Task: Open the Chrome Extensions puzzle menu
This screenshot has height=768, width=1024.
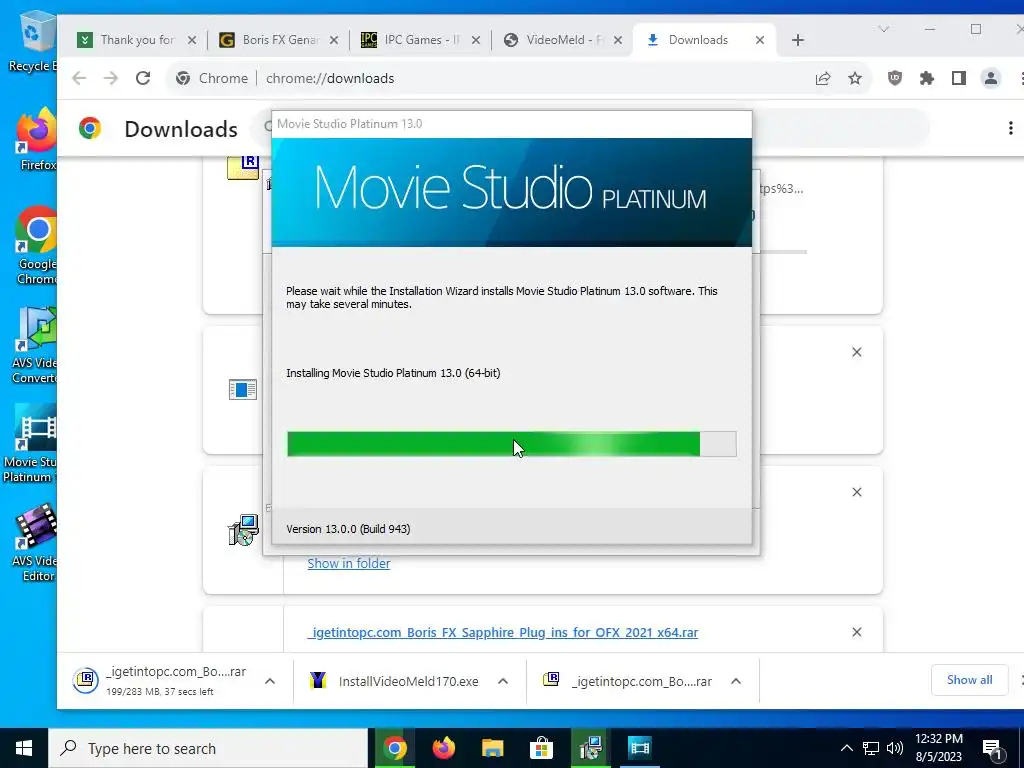Action: 927,78
